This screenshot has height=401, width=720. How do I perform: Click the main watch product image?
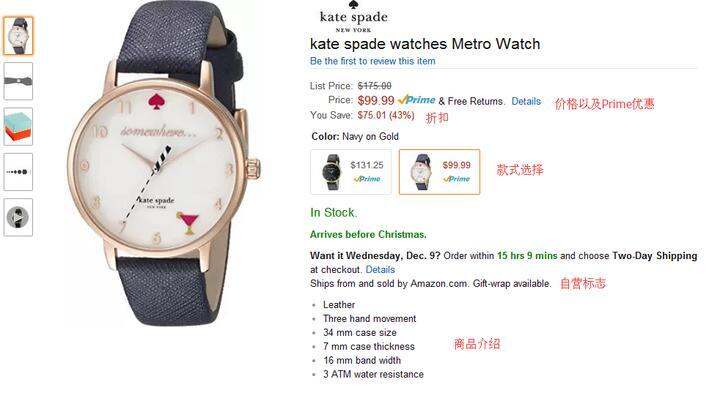coord(162,163)
